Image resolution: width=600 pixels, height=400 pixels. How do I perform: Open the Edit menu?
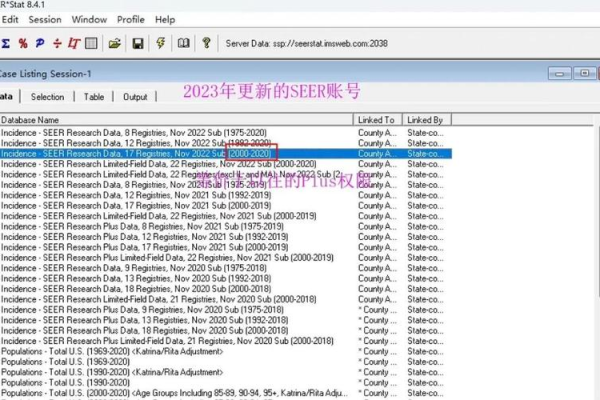click(x=10, y=20)
